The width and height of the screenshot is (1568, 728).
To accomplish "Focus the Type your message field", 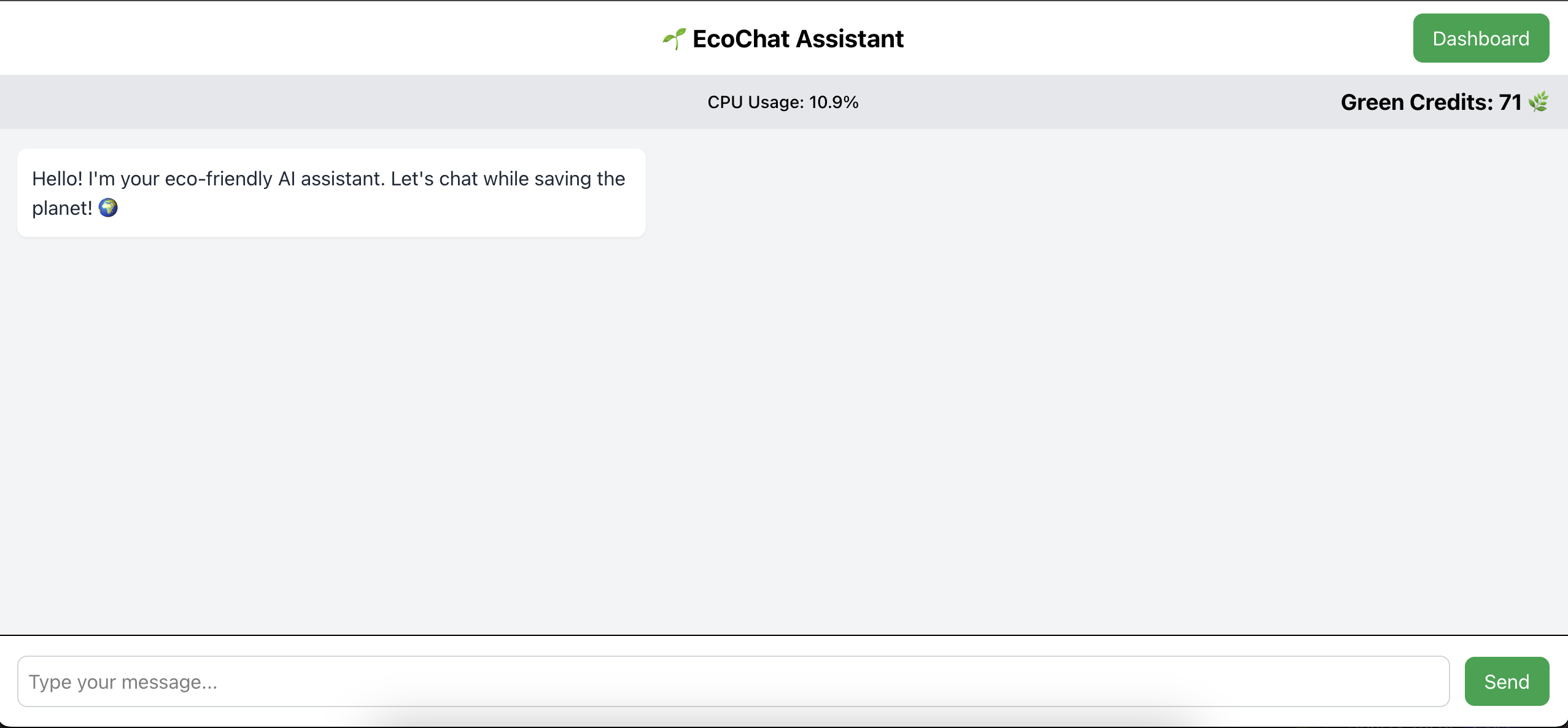I will point(733,681).
